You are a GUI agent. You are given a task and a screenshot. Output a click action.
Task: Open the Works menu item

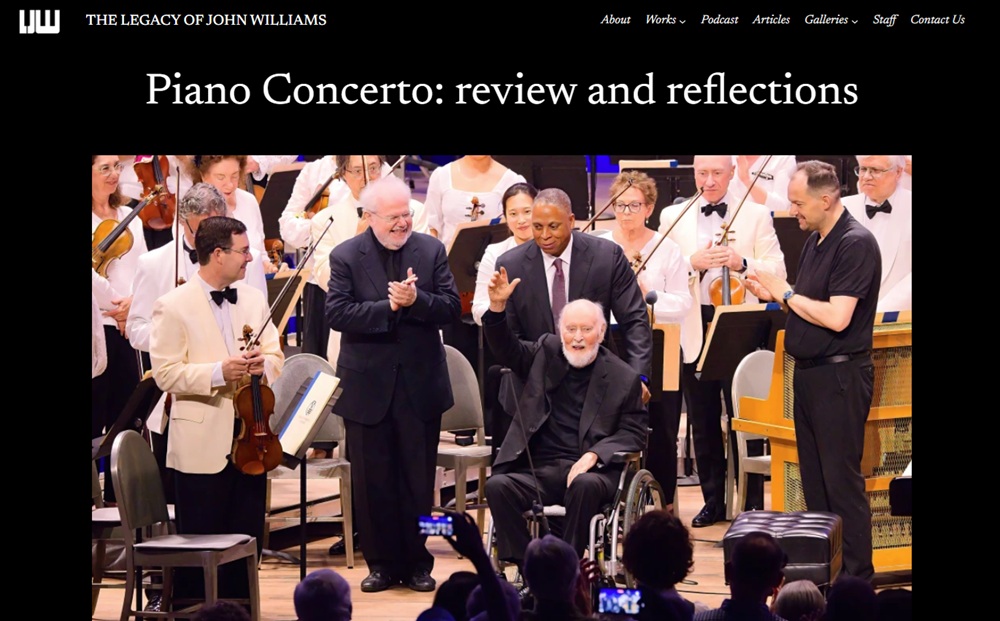click(x=660, y=20)
